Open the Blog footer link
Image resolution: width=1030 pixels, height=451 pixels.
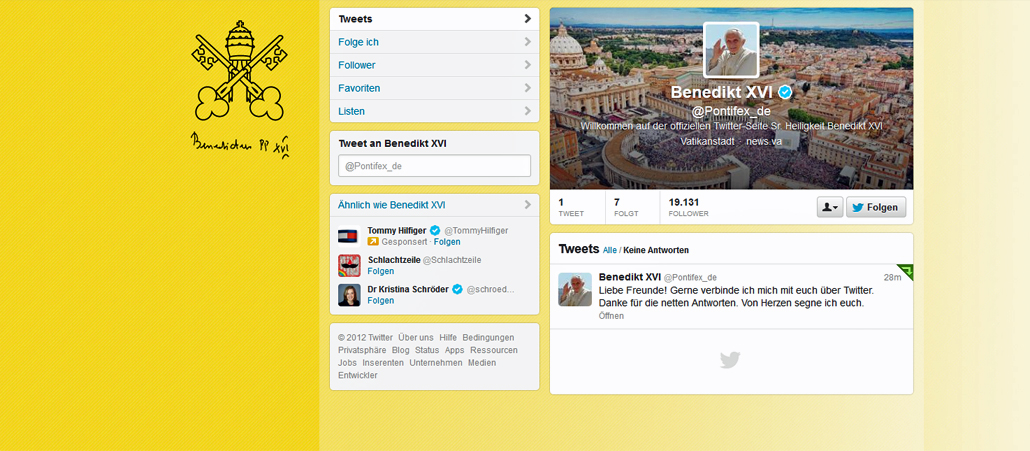pos(401,350)
